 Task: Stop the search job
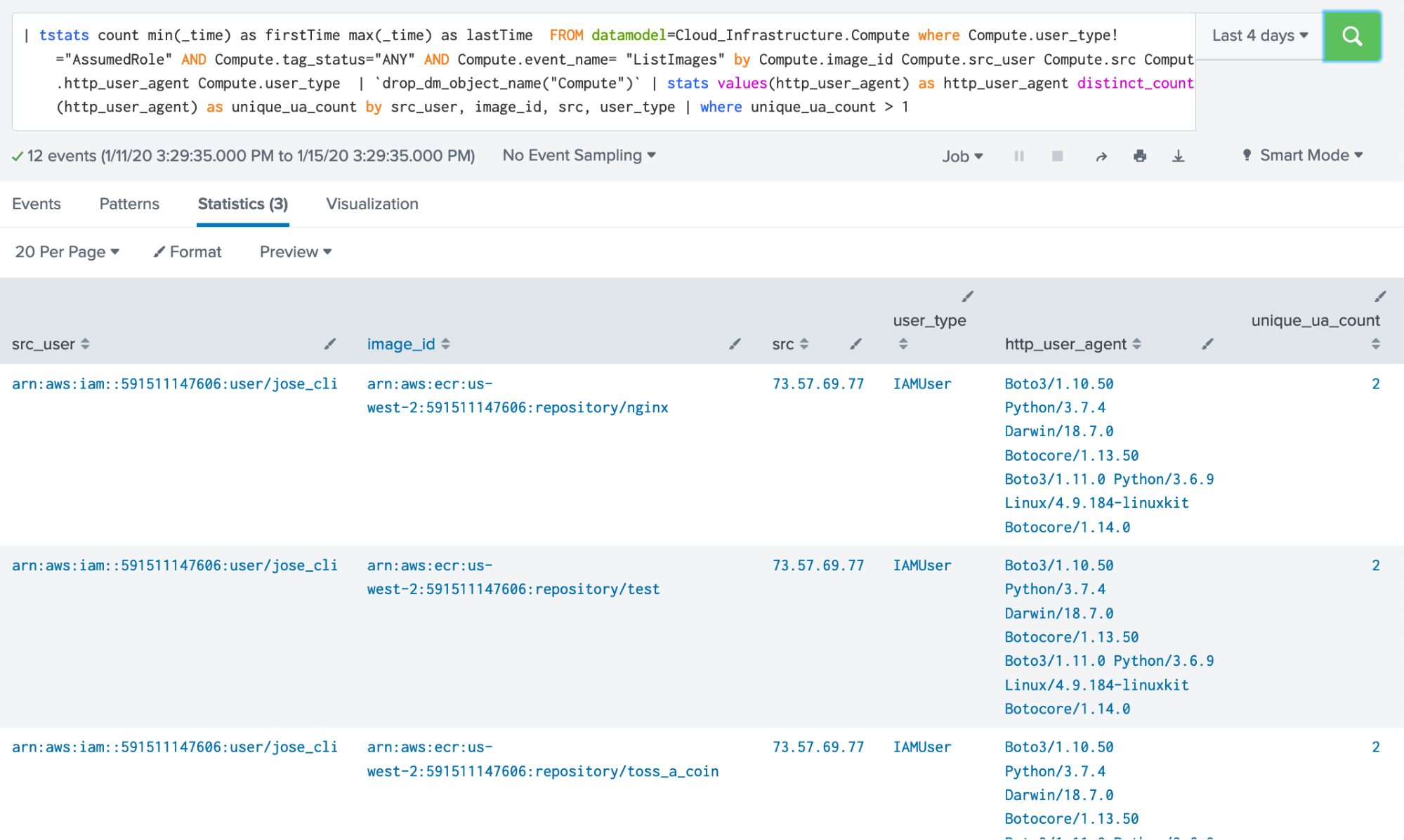tap(1057, 156)
